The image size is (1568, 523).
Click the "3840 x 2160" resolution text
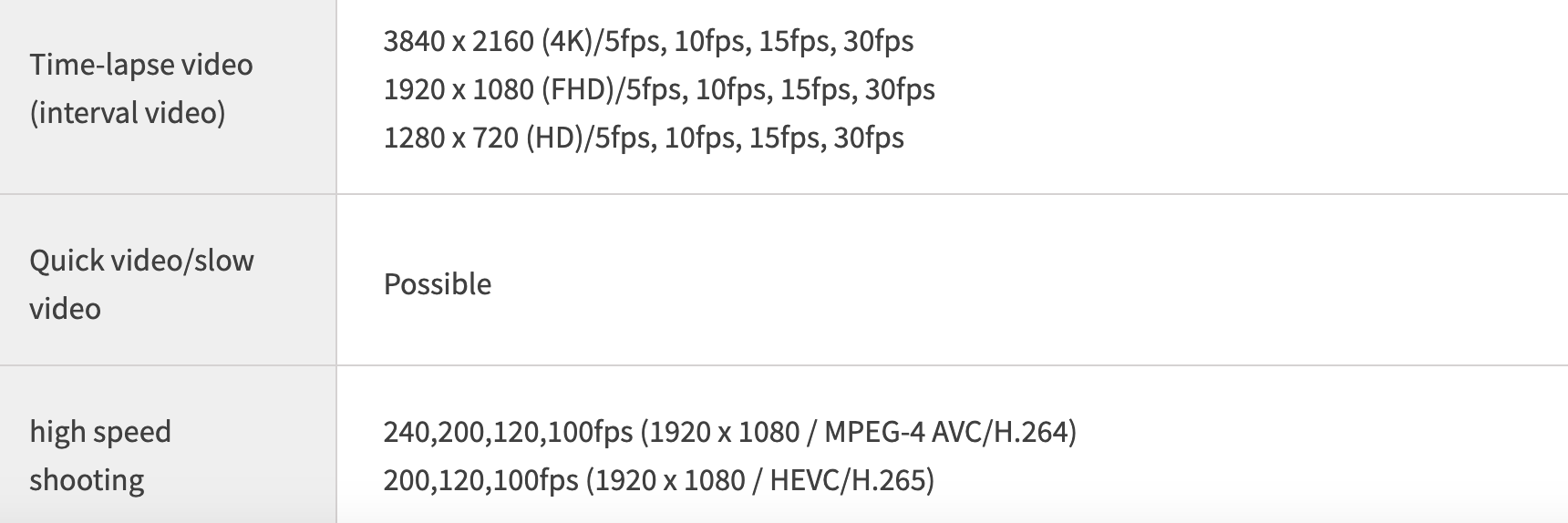458,41
